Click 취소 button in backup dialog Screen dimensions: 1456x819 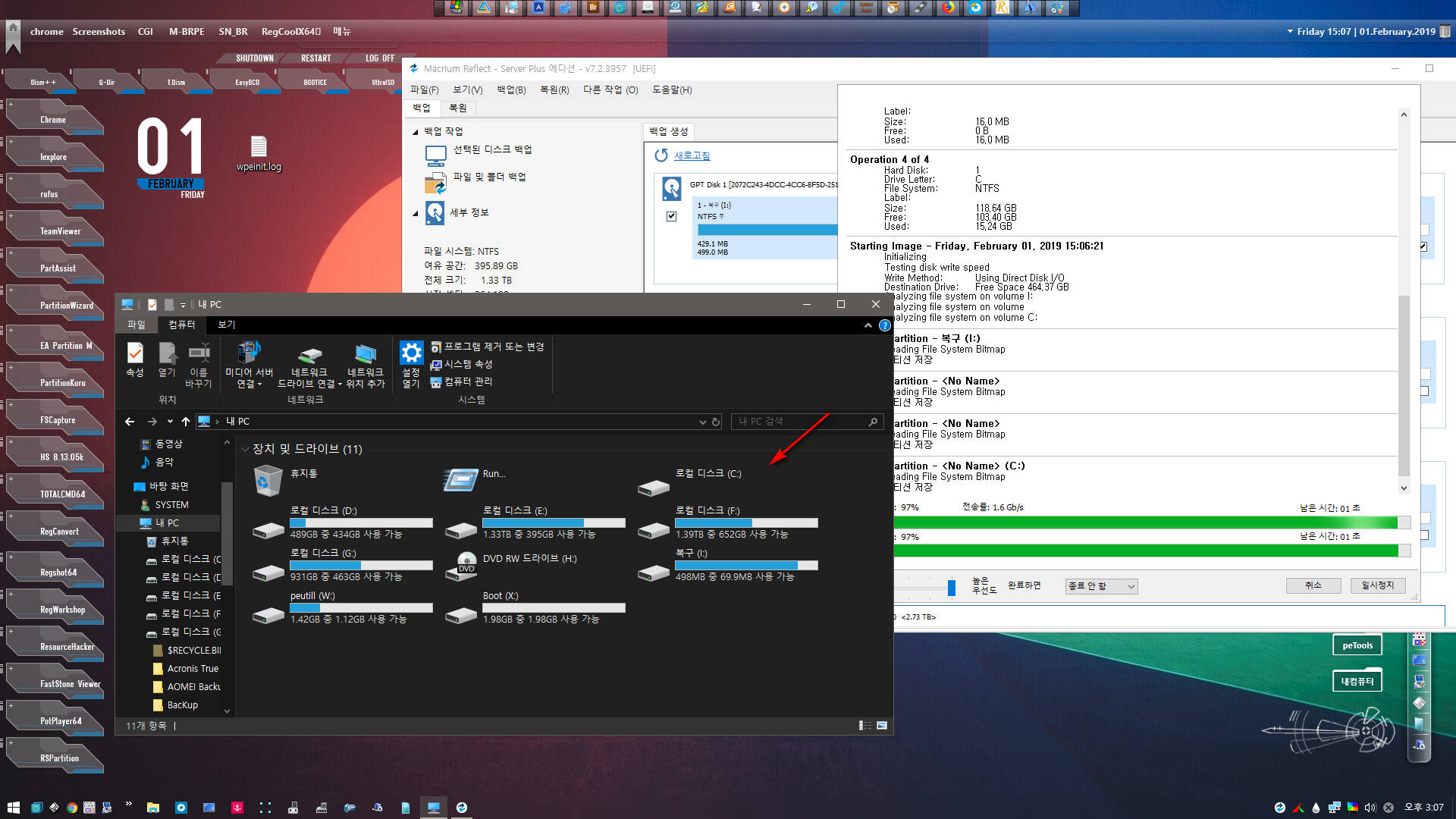[1313, 585]
